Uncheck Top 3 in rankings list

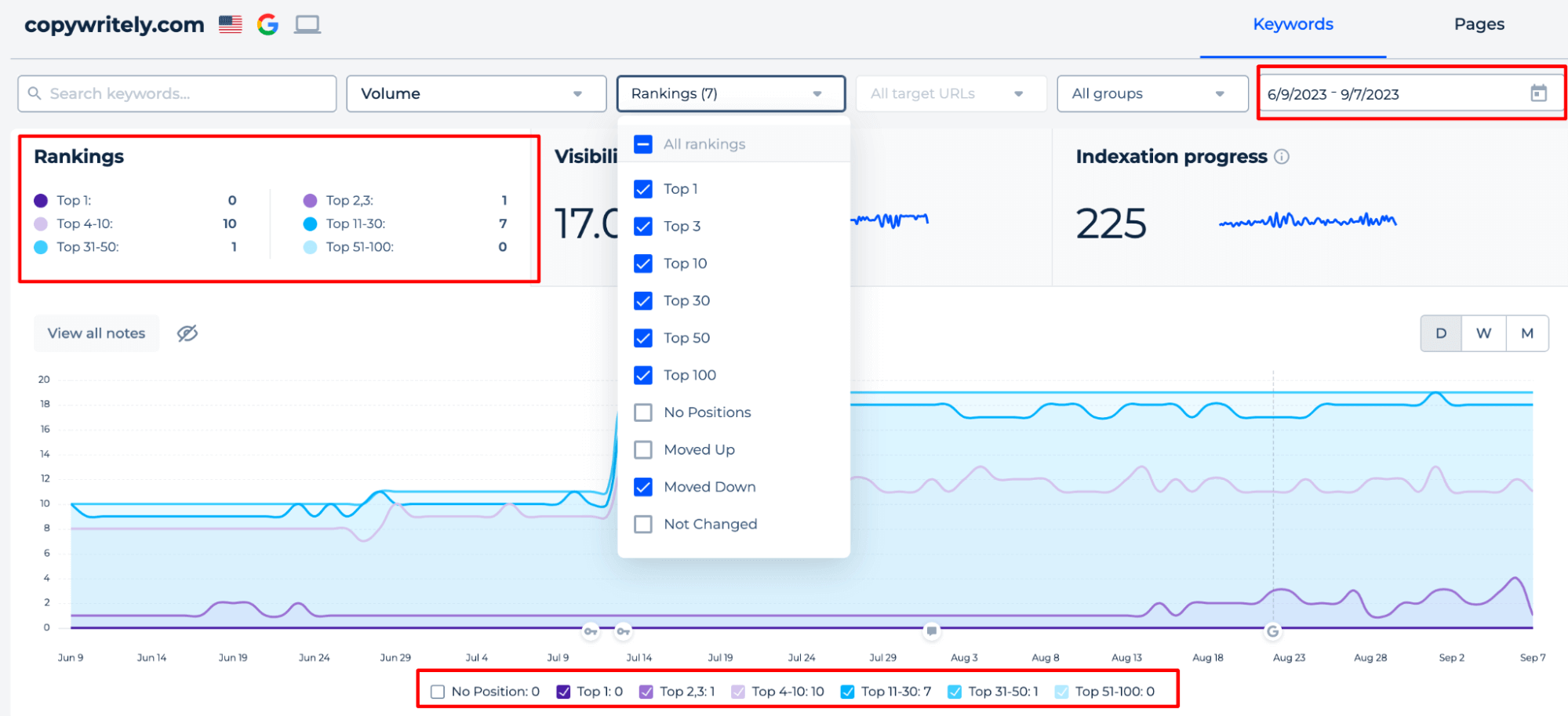pos(643,227)
